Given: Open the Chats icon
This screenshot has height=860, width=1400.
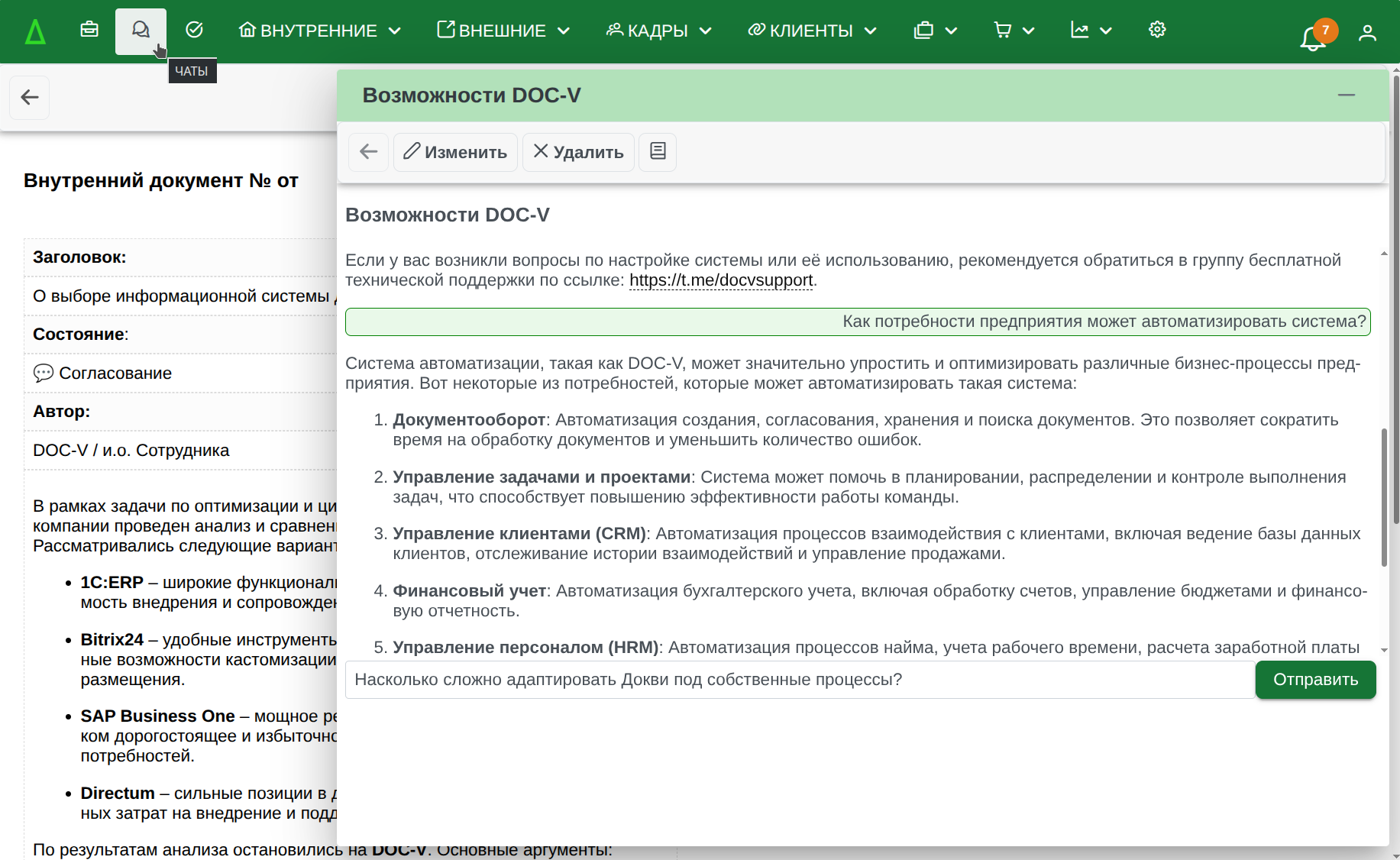Looking at the screenshot, I should click(141, 30).
